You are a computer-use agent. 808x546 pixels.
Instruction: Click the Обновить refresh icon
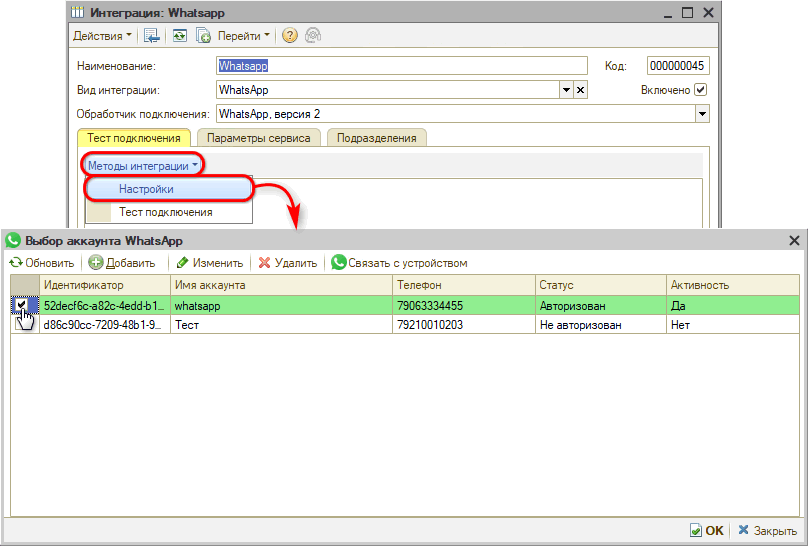pyautogui.click(x=15, y=263)
